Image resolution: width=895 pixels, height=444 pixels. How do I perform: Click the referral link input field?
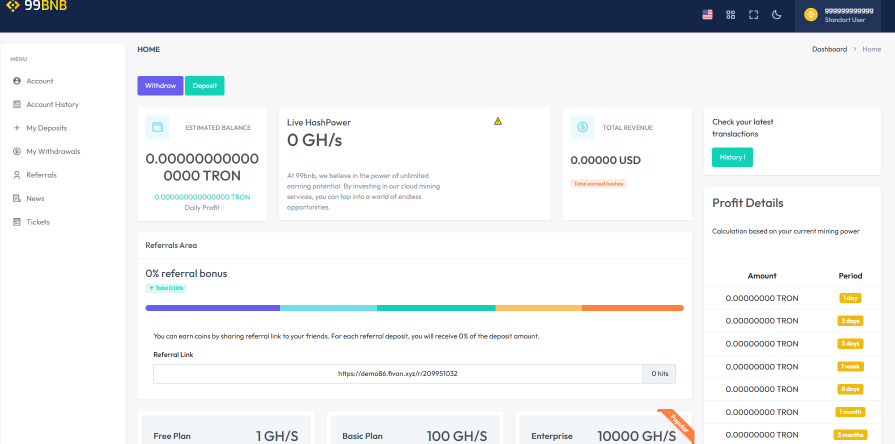397,373
